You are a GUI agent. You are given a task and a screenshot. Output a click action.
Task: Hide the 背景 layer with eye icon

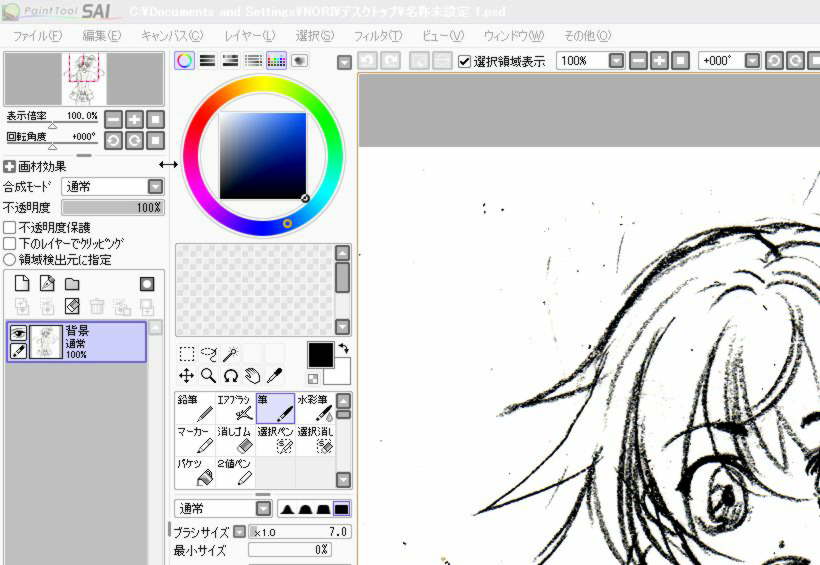point(18,333)
